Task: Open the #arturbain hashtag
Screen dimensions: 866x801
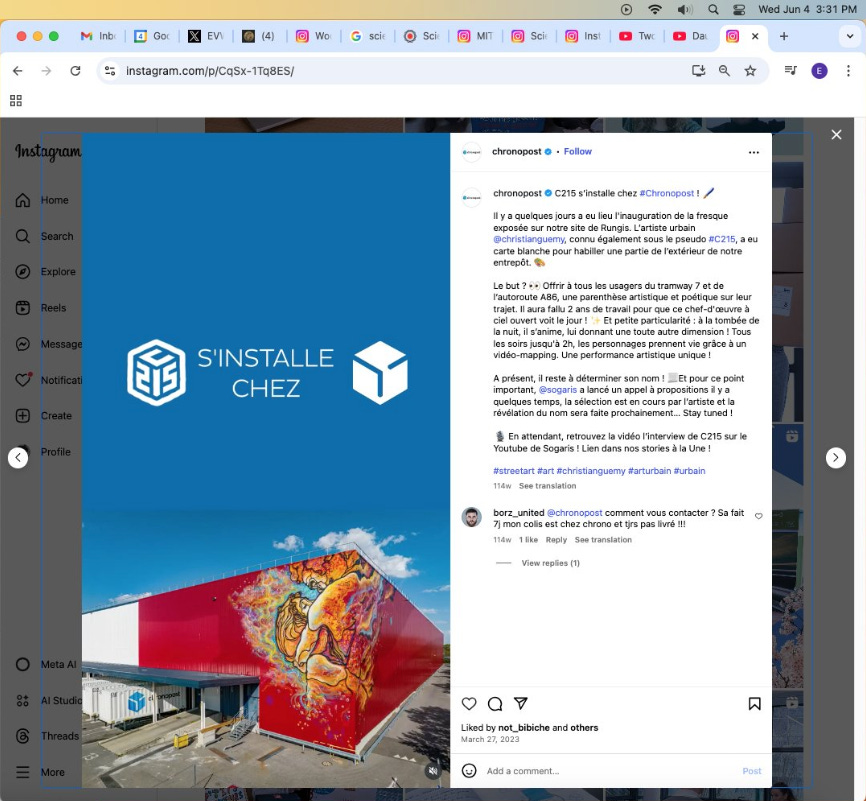Action: click(650, 471)
